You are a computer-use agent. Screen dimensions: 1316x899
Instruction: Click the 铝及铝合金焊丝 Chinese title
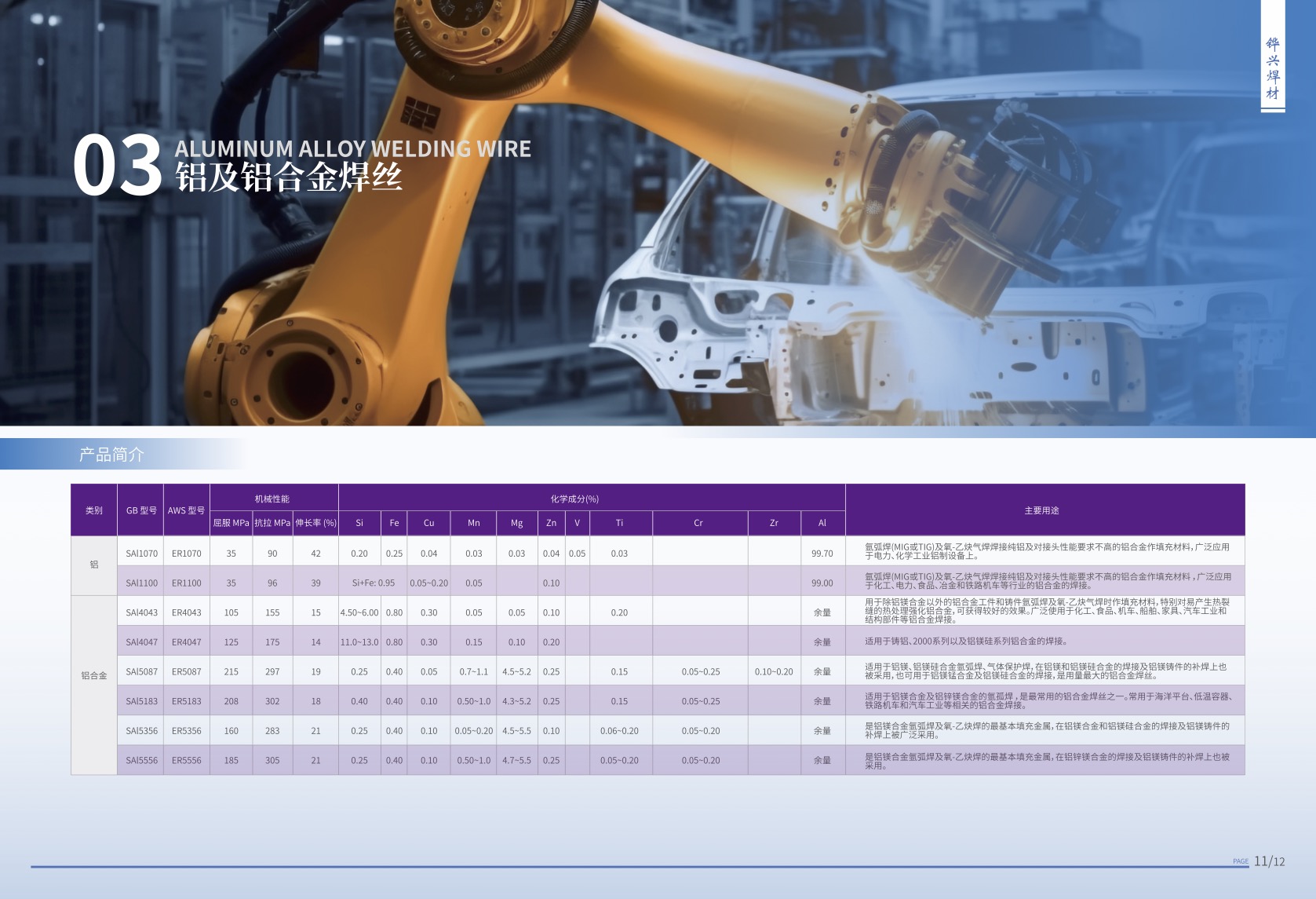289,177
